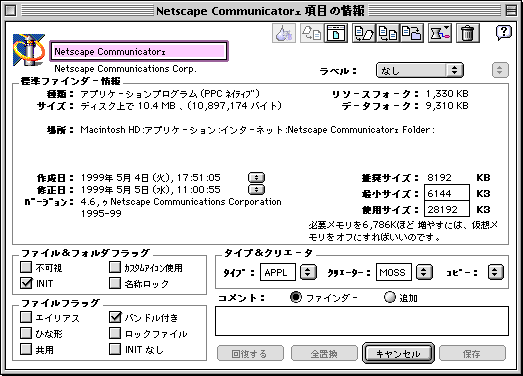Open the クリエーター popup next to MOSS

[x=424, y=272]
